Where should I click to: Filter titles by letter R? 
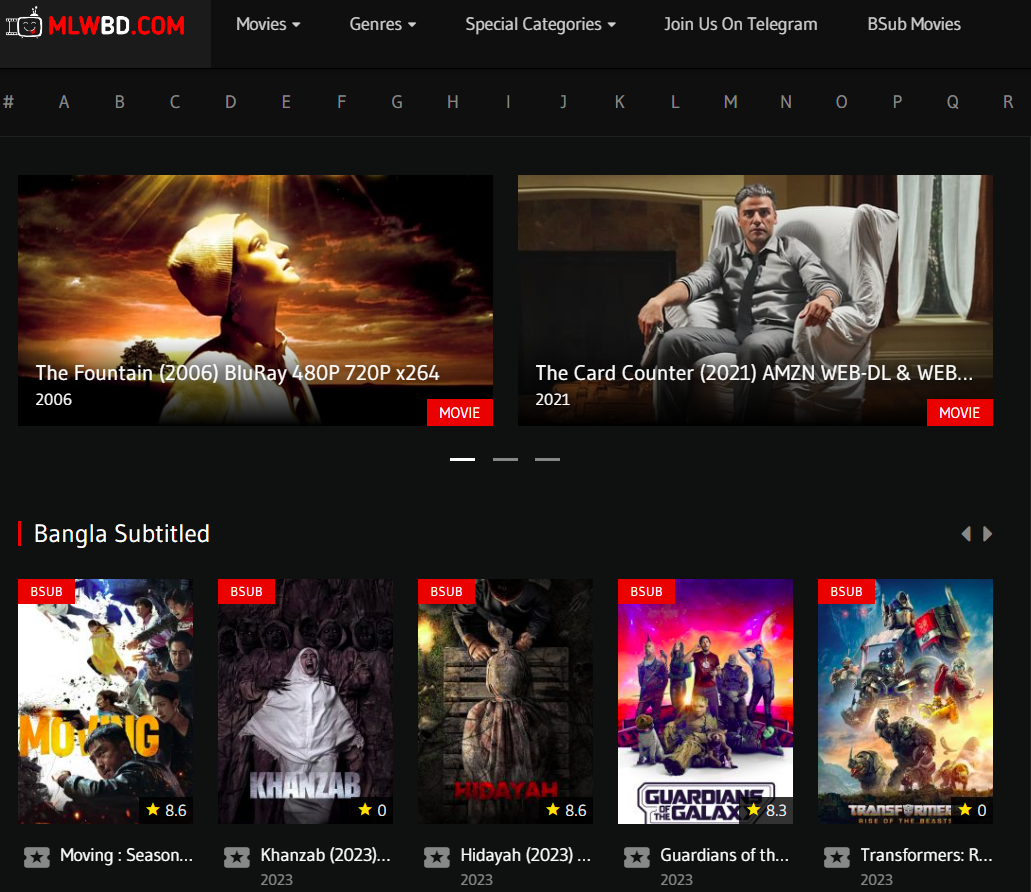tap(1008, 102)
